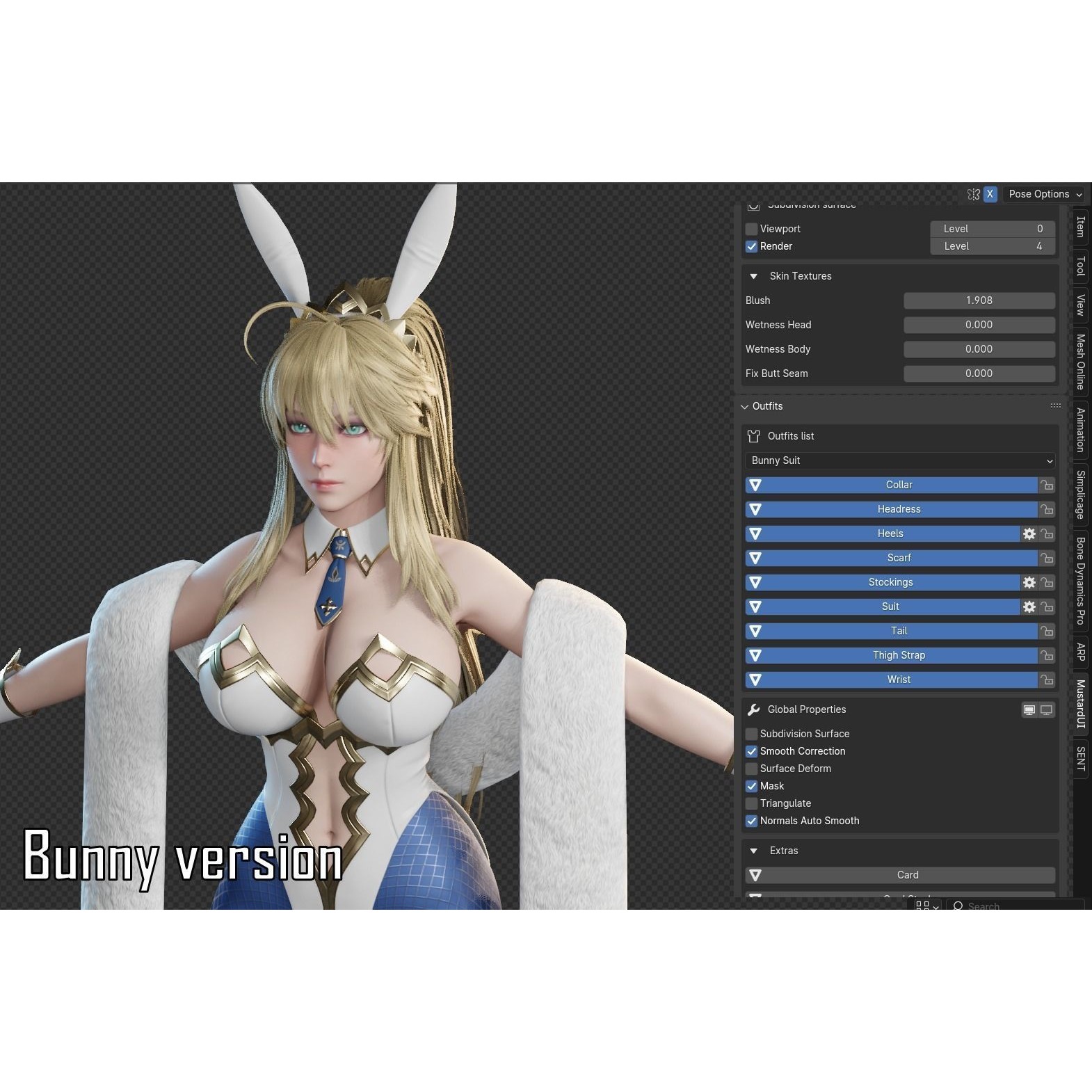Click the Wetness Head value slider

click(x=979, y=325)
